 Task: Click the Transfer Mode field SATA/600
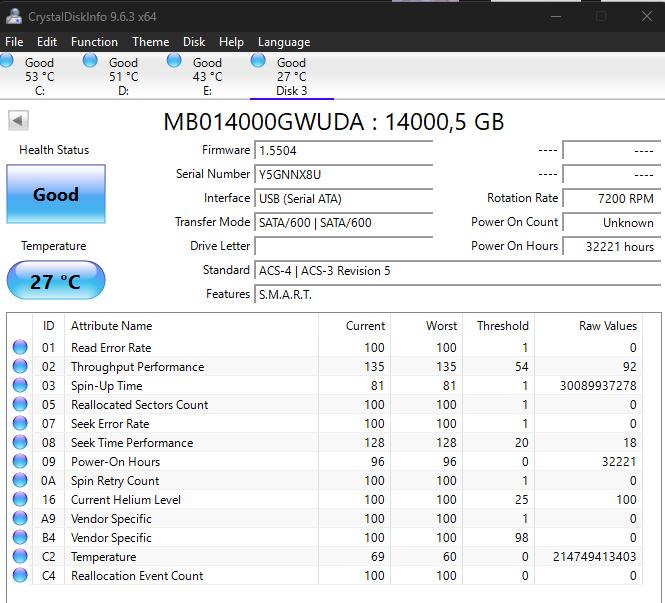coord(344,223)
